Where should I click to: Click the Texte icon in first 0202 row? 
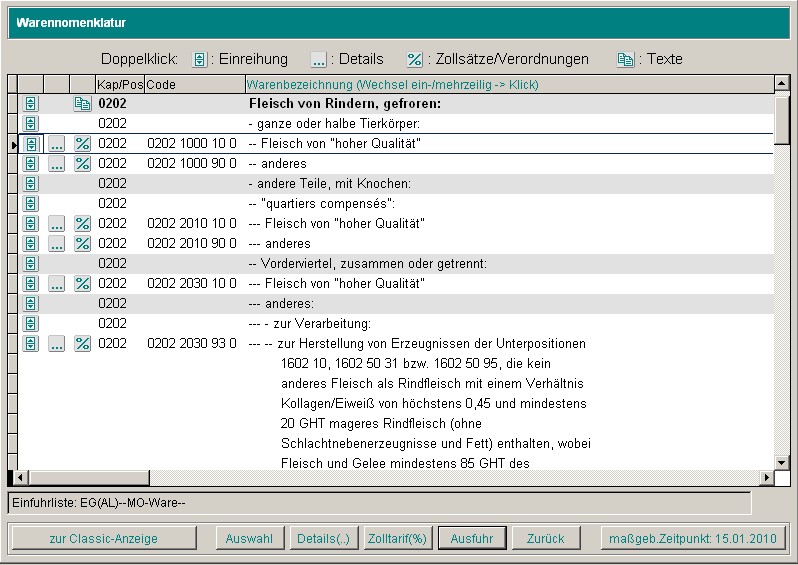[82, 104]
